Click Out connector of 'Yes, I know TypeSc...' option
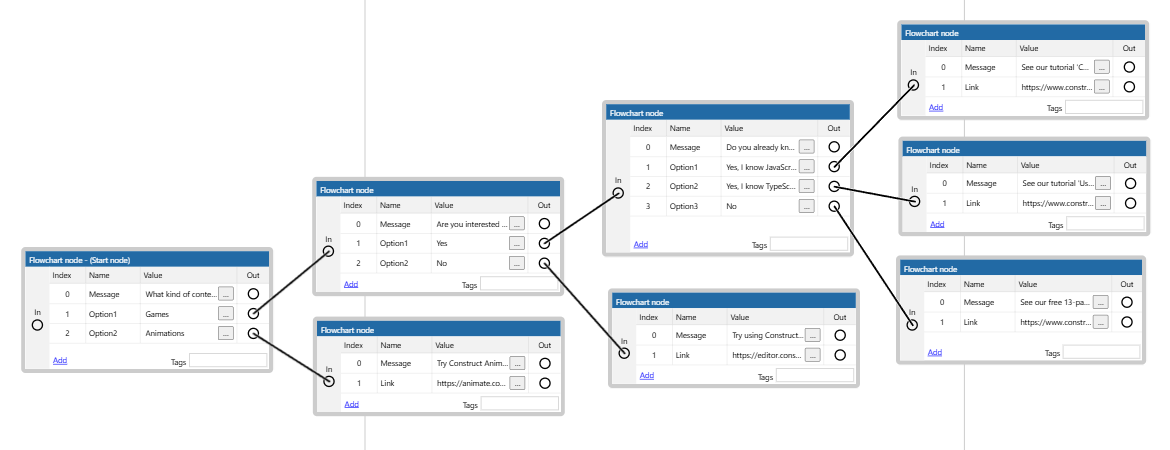The image size is (1170, 450). [x=834, y=187]
